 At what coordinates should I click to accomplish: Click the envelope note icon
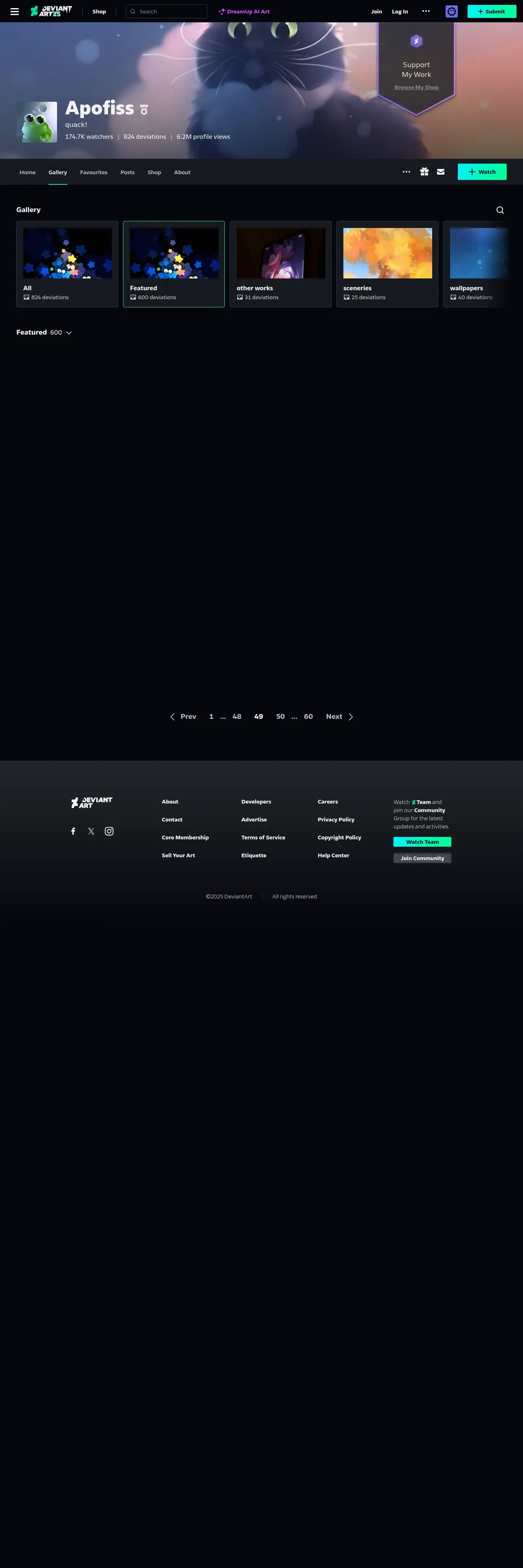point(441,172)
